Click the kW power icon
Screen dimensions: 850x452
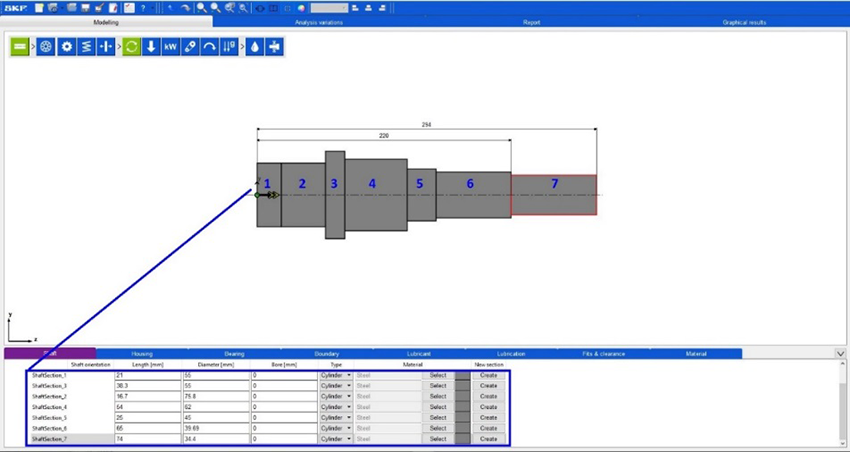click(x=171, y=47)
